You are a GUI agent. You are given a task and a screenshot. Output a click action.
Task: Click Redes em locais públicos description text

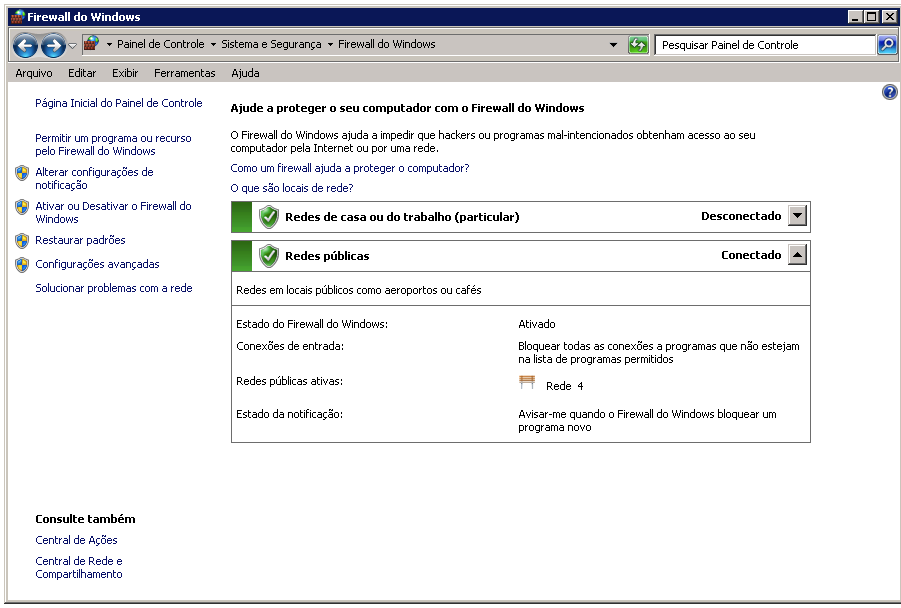[x=359, y=290]
